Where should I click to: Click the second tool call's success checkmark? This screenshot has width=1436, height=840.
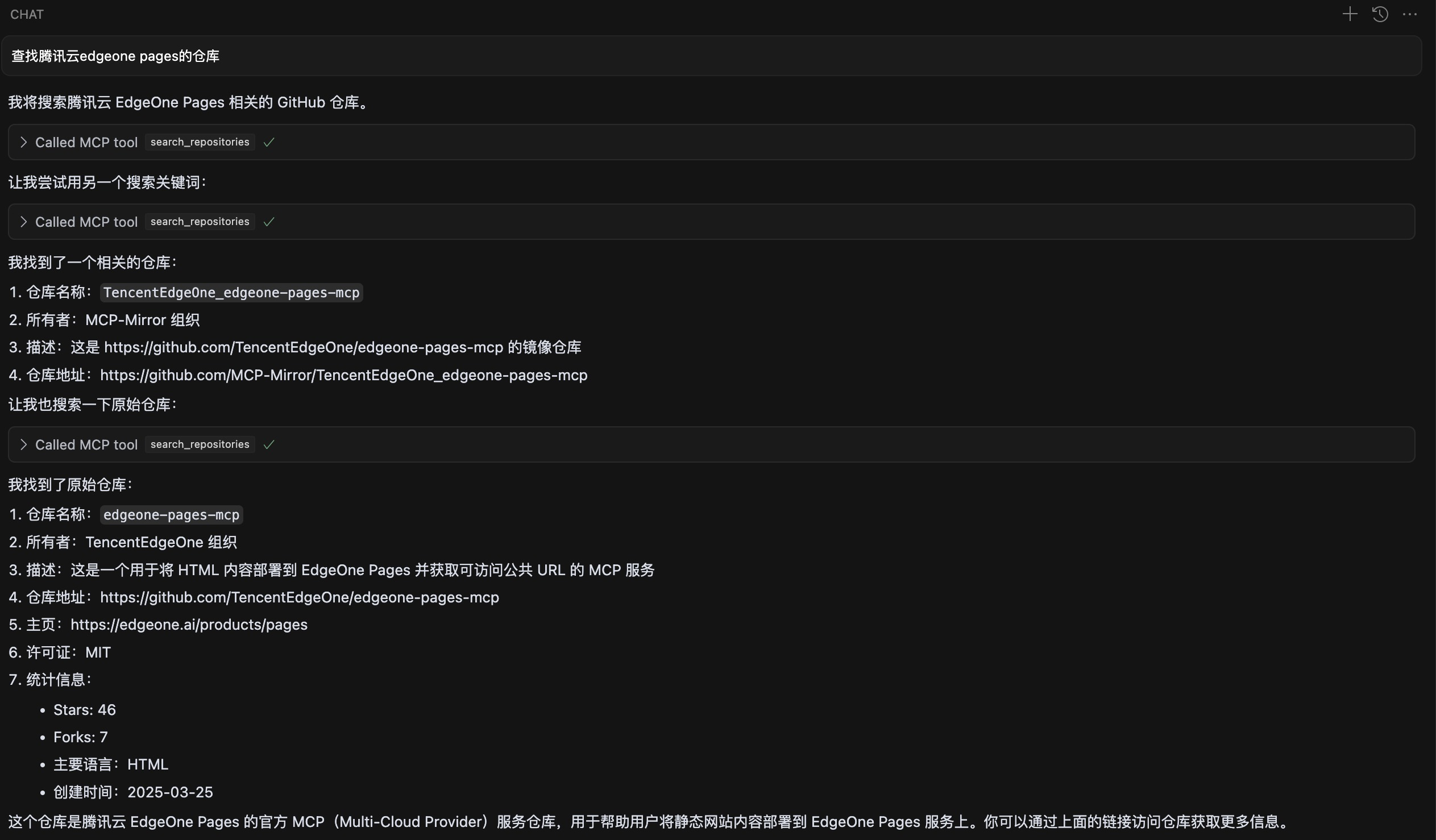coord(269,222)
